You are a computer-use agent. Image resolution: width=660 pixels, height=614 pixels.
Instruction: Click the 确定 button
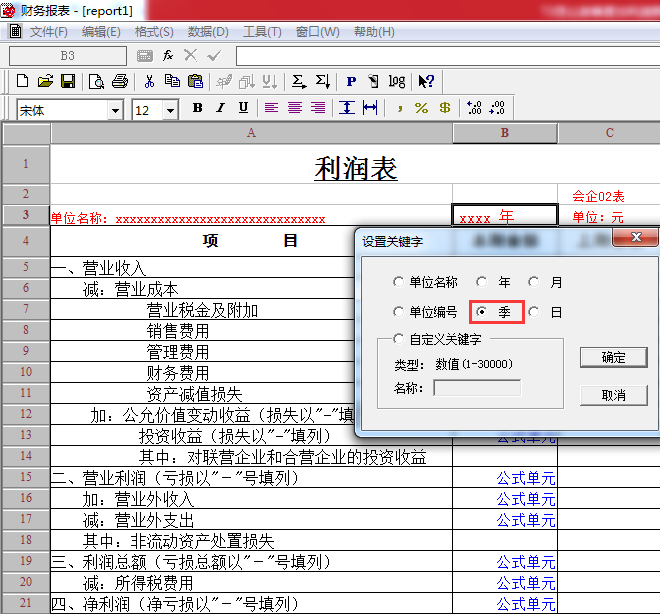(613, 357)
